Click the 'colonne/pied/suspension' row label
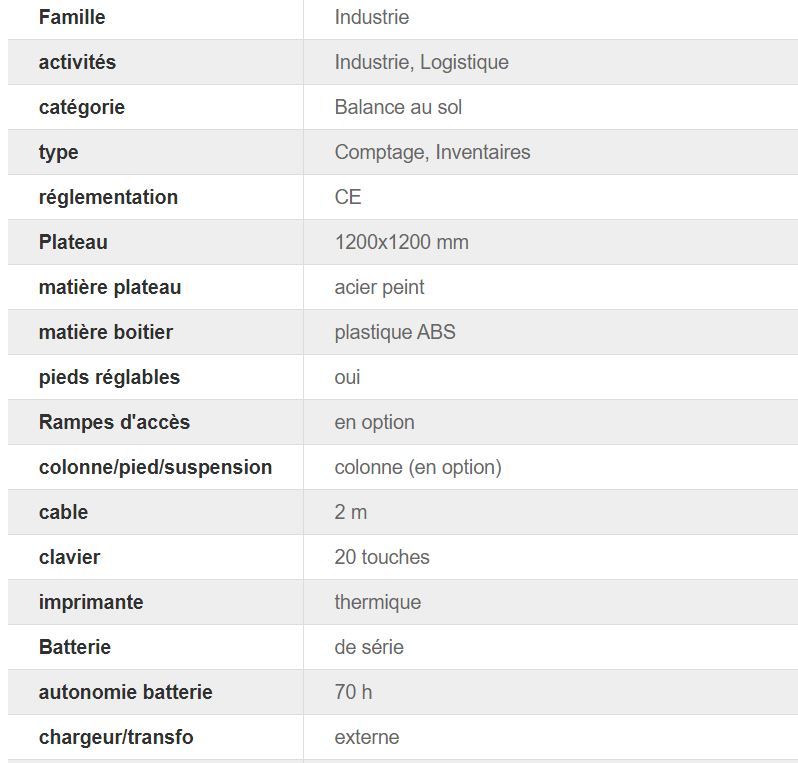 pyautogui.click(x=155, y=467)
